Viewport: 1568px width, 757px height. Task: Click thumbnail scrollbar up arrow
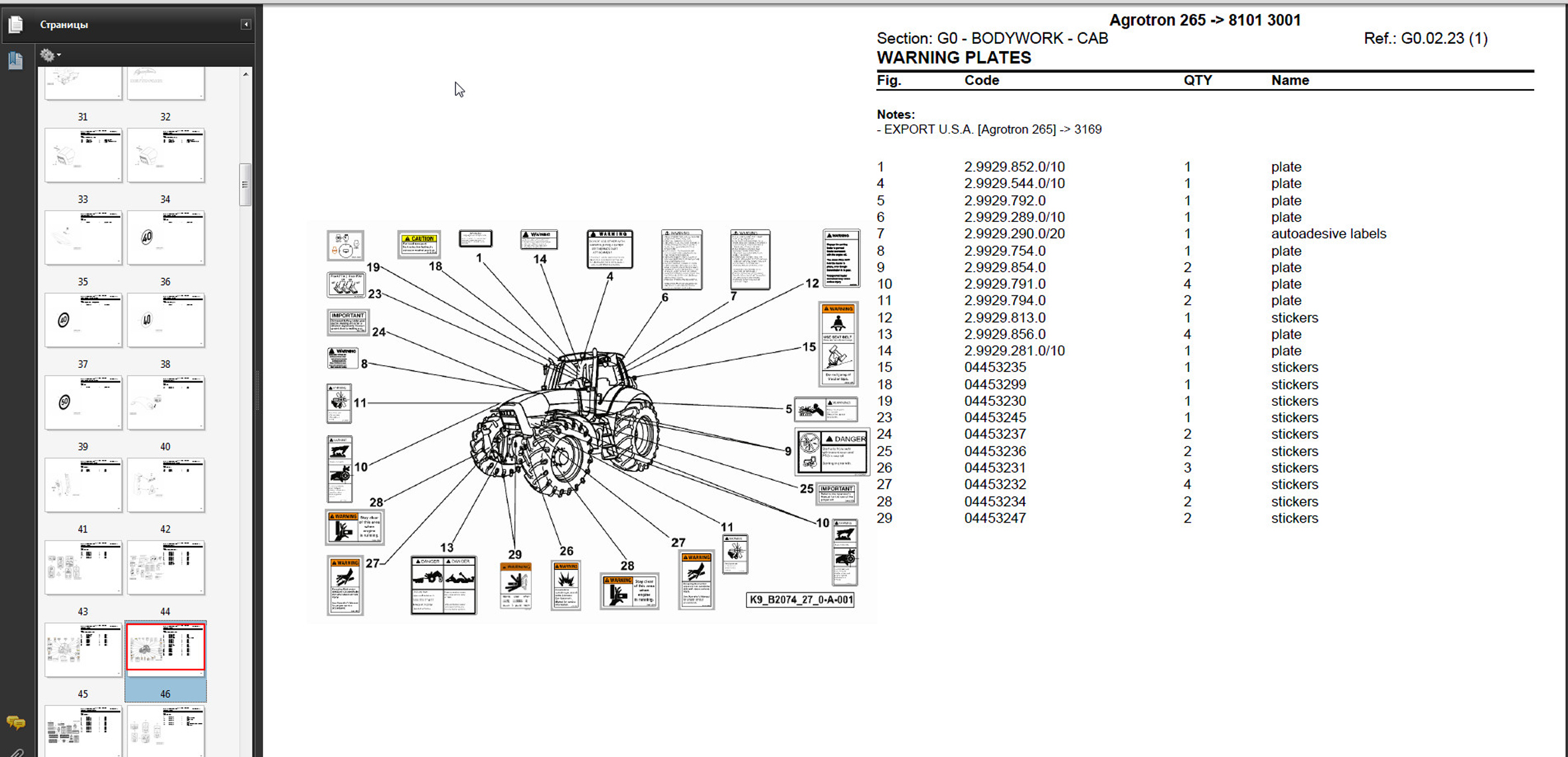(246, 74)
